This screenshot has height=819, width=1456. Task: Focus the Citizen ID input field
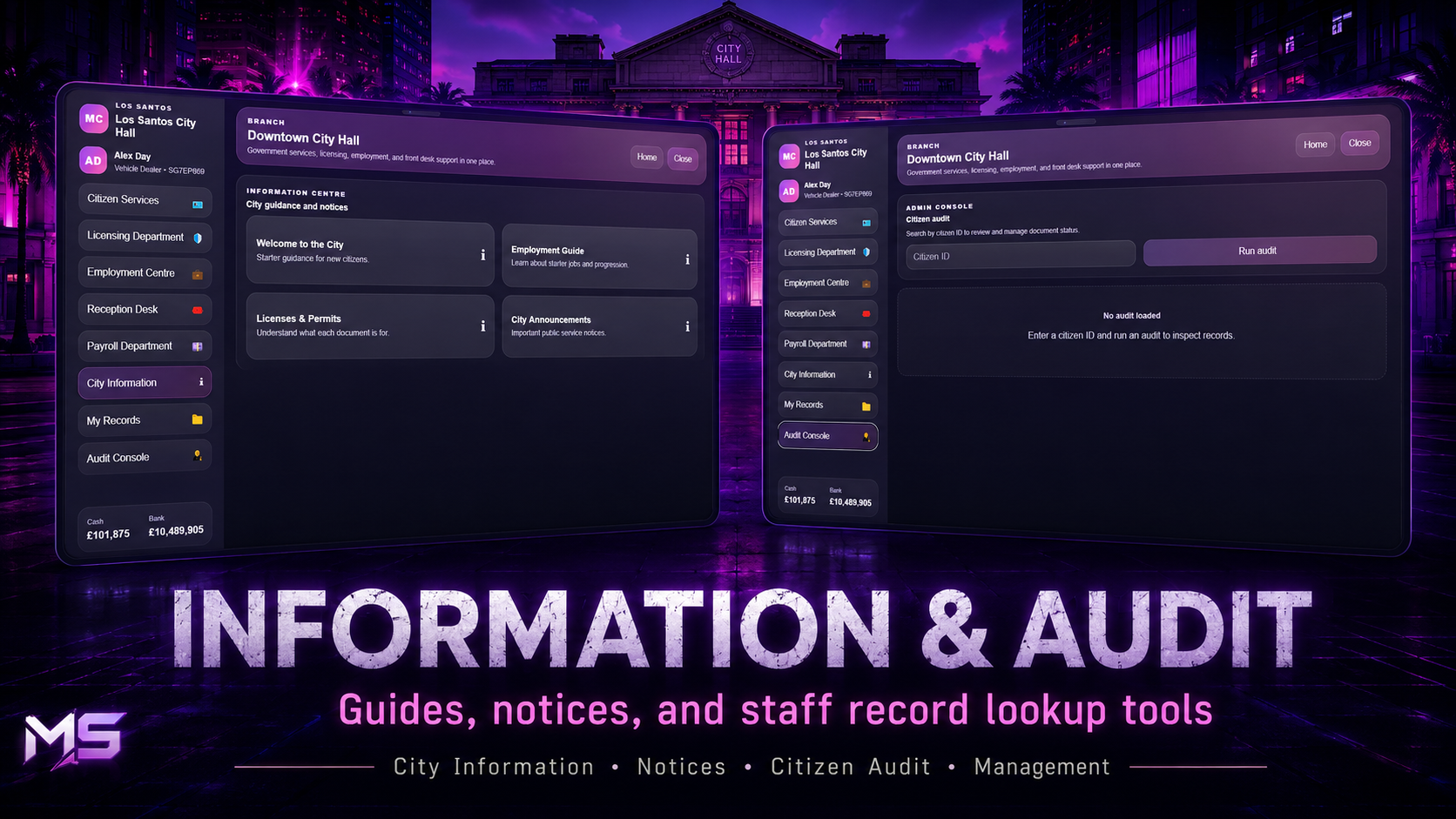pyautogui.click(x=1020, y=255)
